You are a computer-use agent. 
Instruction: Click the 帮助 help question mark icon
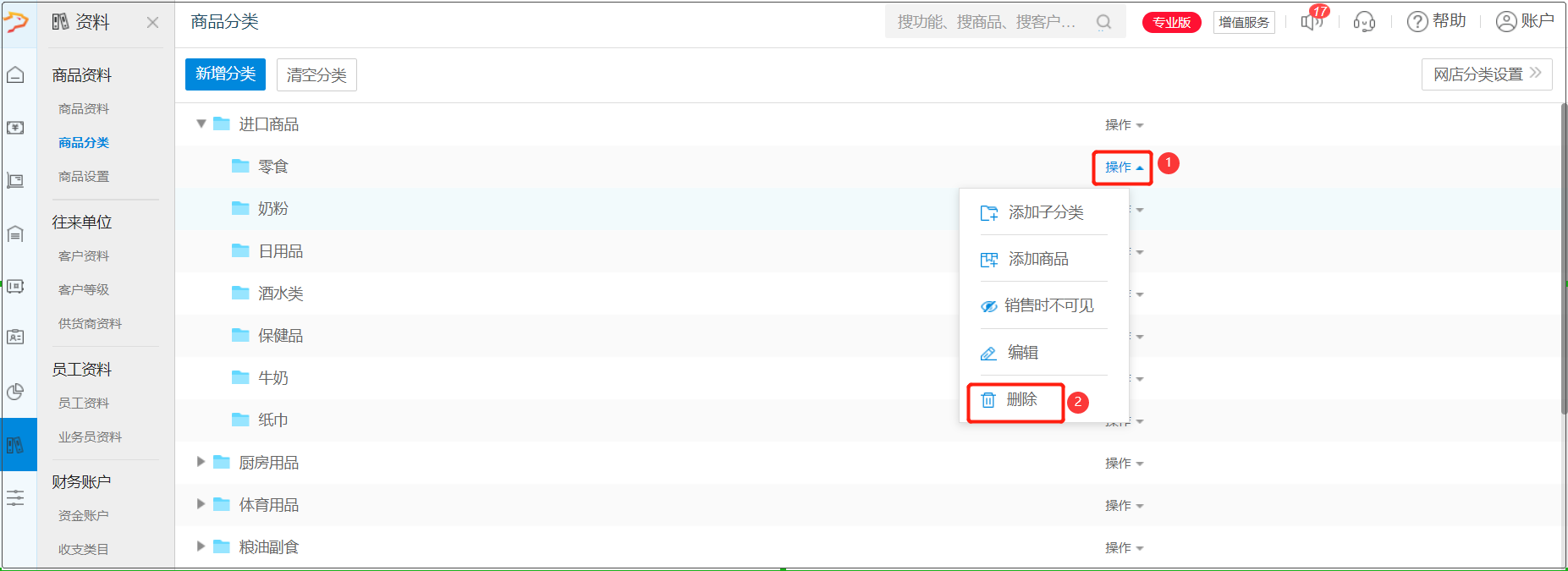pyautogui.click(x=1417, y=22)
